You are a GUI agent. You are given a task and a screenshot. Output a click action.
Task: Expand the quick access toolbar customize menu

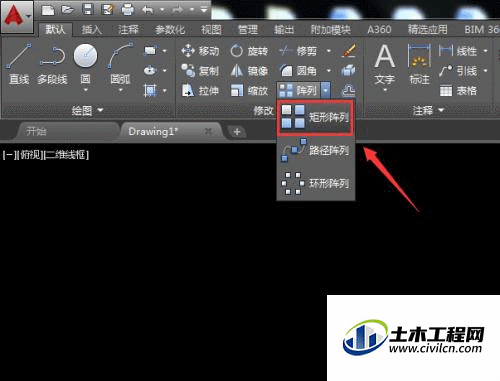[x=204, y=10]
